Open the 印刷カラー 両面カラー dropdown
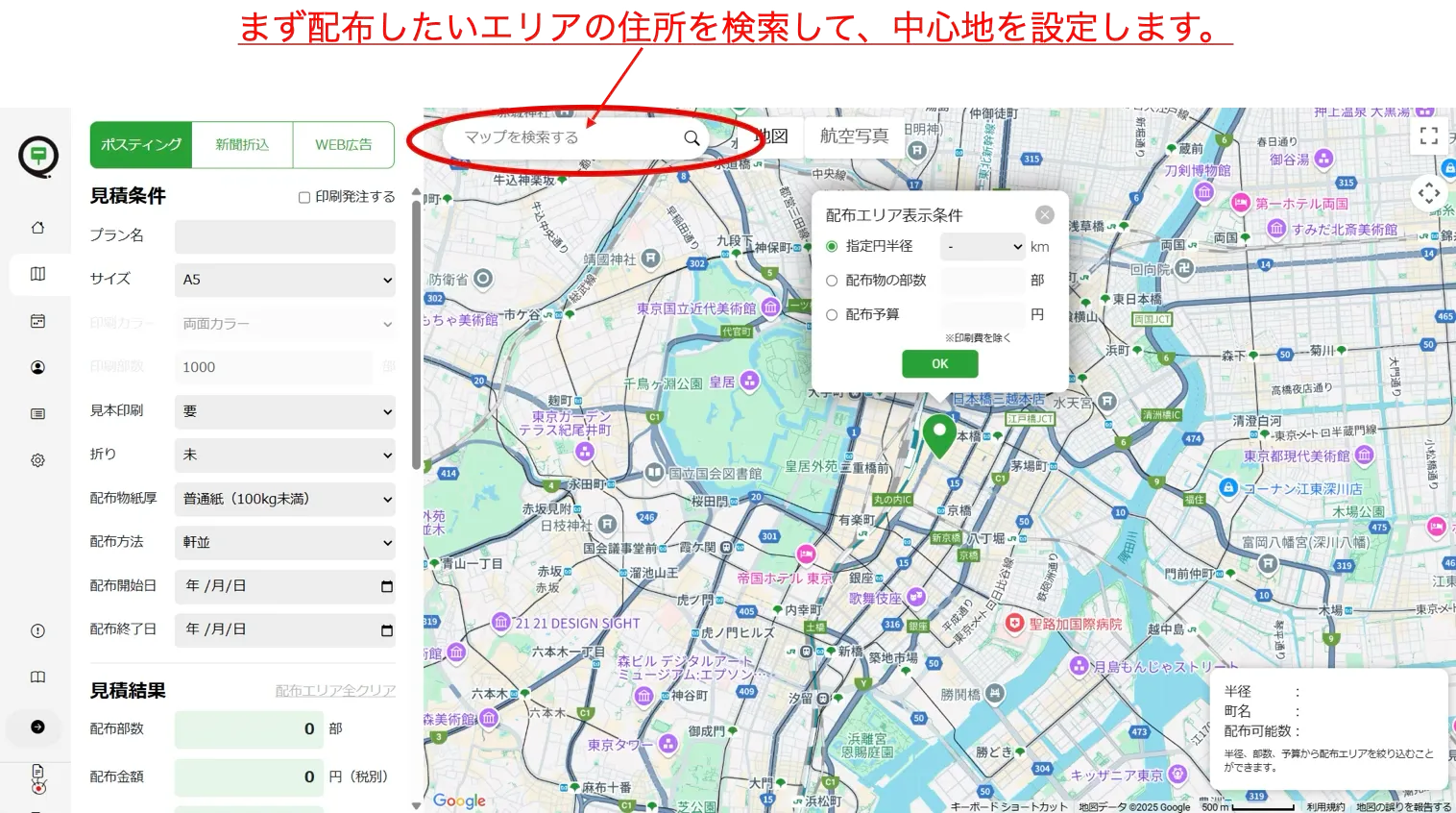The image size is (1456, 813). pos(285,324)
